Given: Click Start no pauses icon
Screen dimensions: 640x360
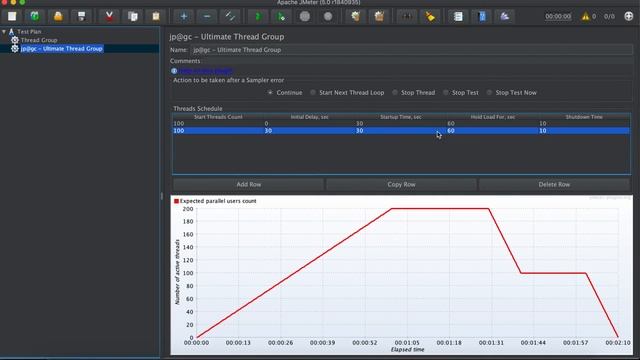Looking at the screenshot, I should tap(281, 16).
